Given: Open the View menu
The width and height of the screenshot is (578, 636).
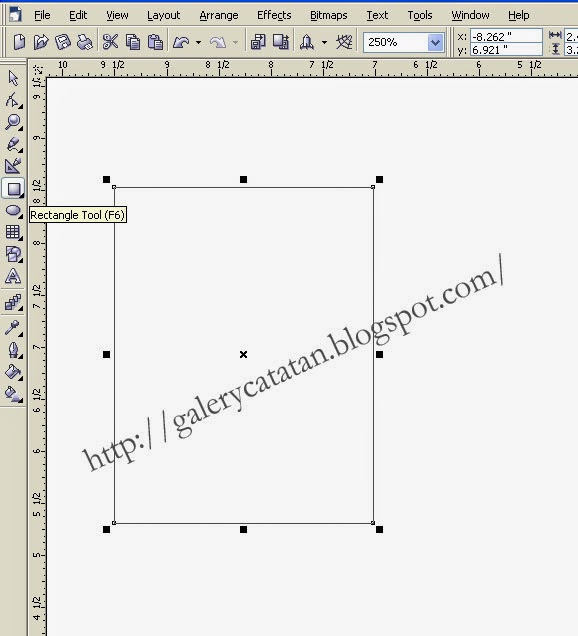Looking at the screenshot, I should pos(117,15).
